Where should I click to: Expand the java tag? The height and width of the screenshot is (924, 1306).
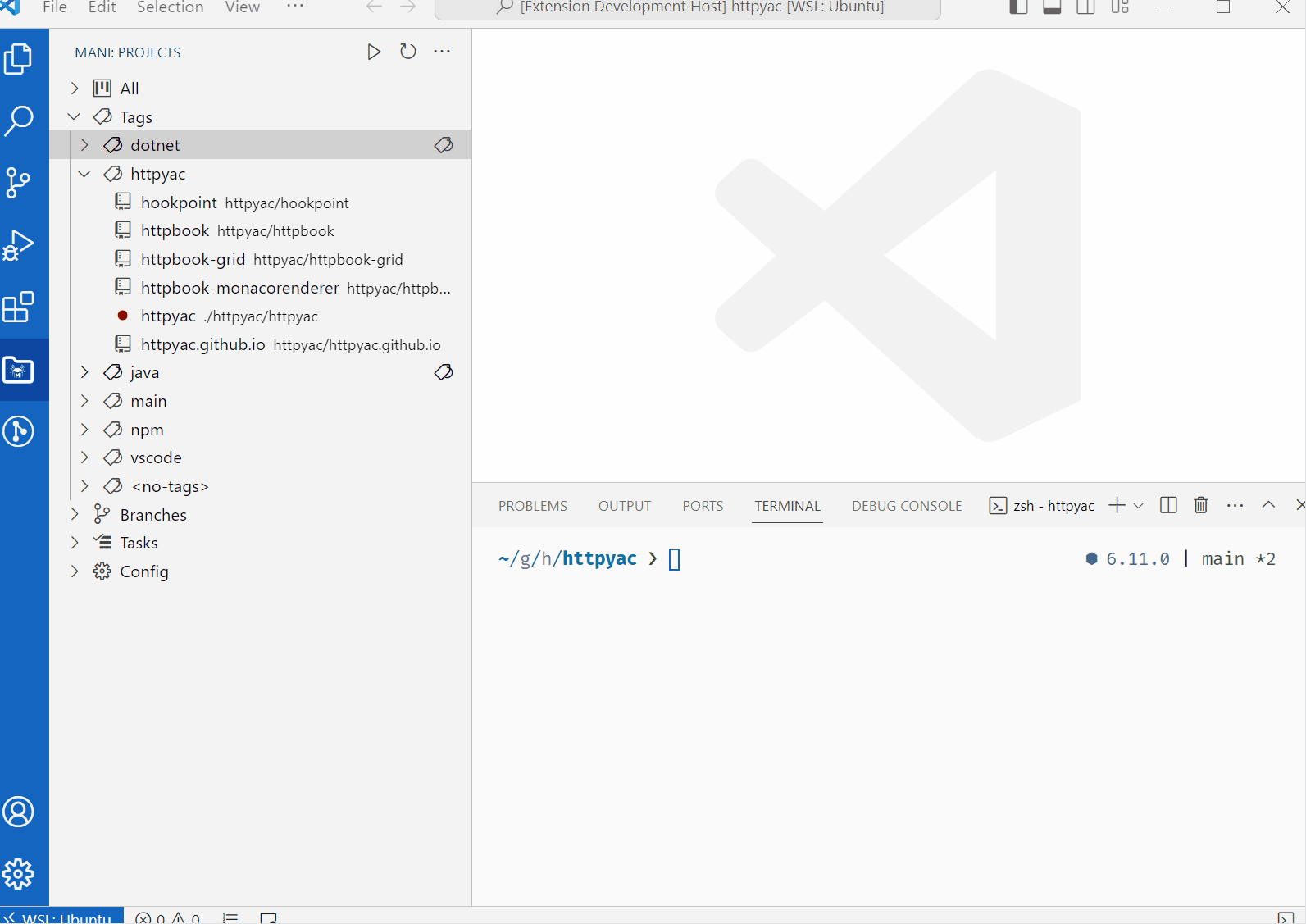click(84, 372)
